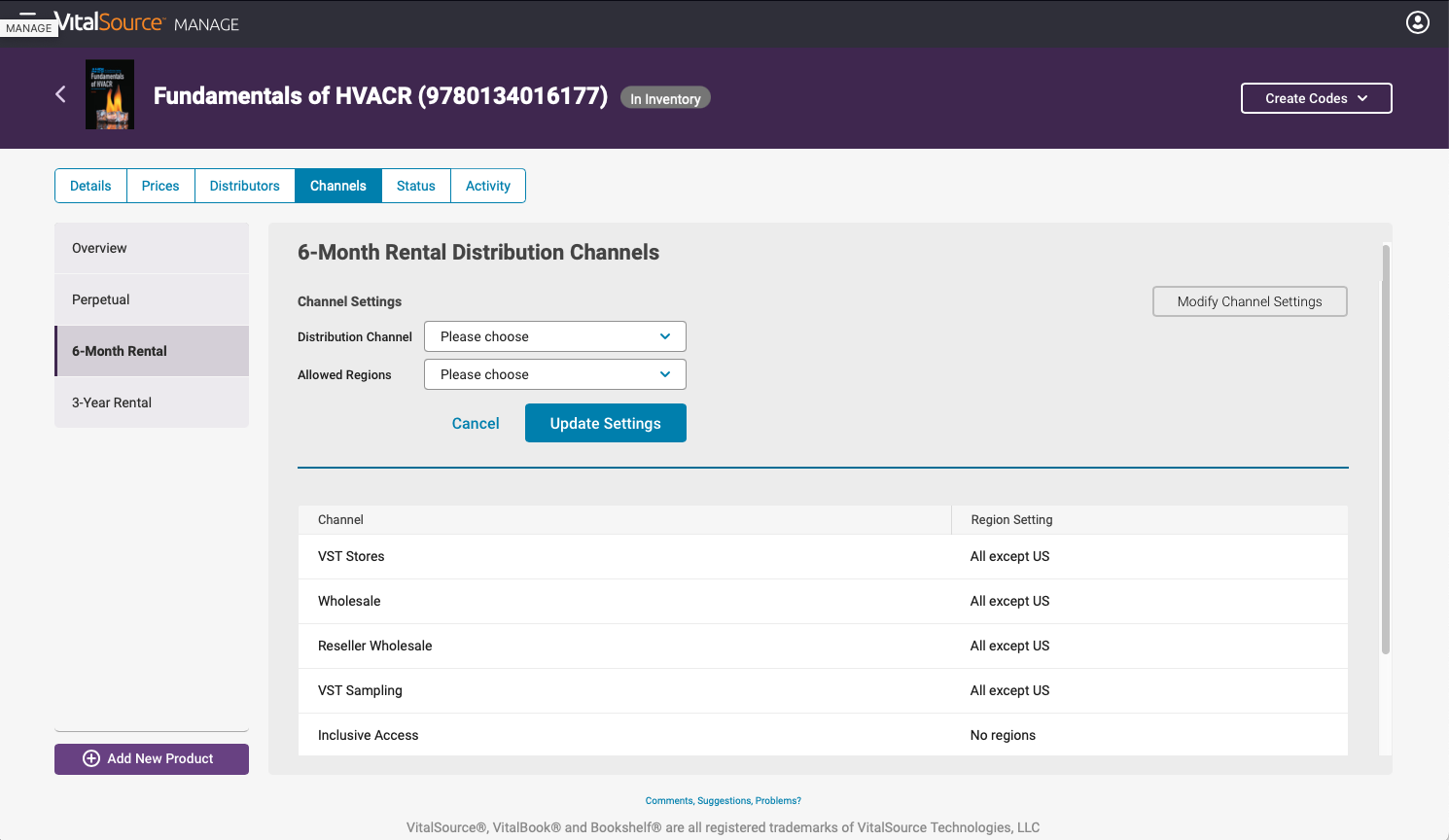Go back using the left chevron arrow
The width and height of the screenshot is (1449, 840).
(x=60, y=94)
